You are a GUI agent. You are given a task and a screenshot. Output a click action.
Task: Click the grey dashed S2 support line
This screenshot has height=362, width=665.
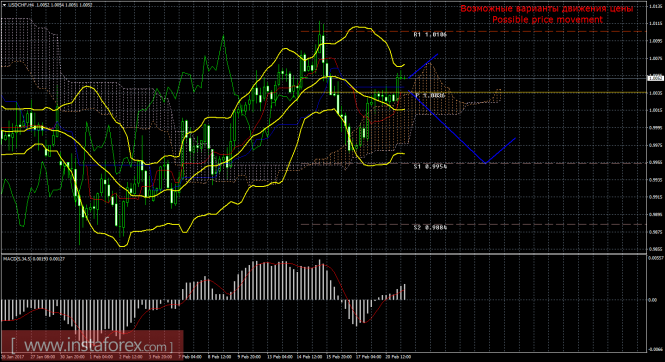pos(473,224)
